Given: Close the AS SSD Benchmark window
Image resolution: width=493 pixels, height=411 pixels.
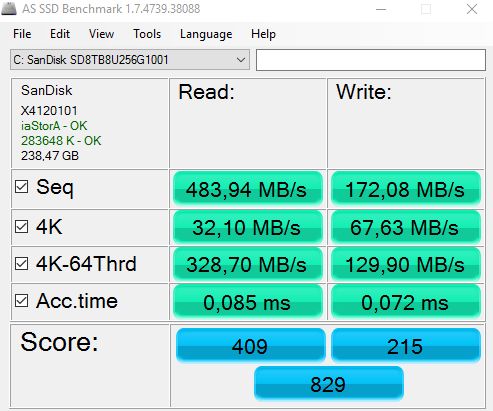Looking at the screenshot, I should 472,9.
